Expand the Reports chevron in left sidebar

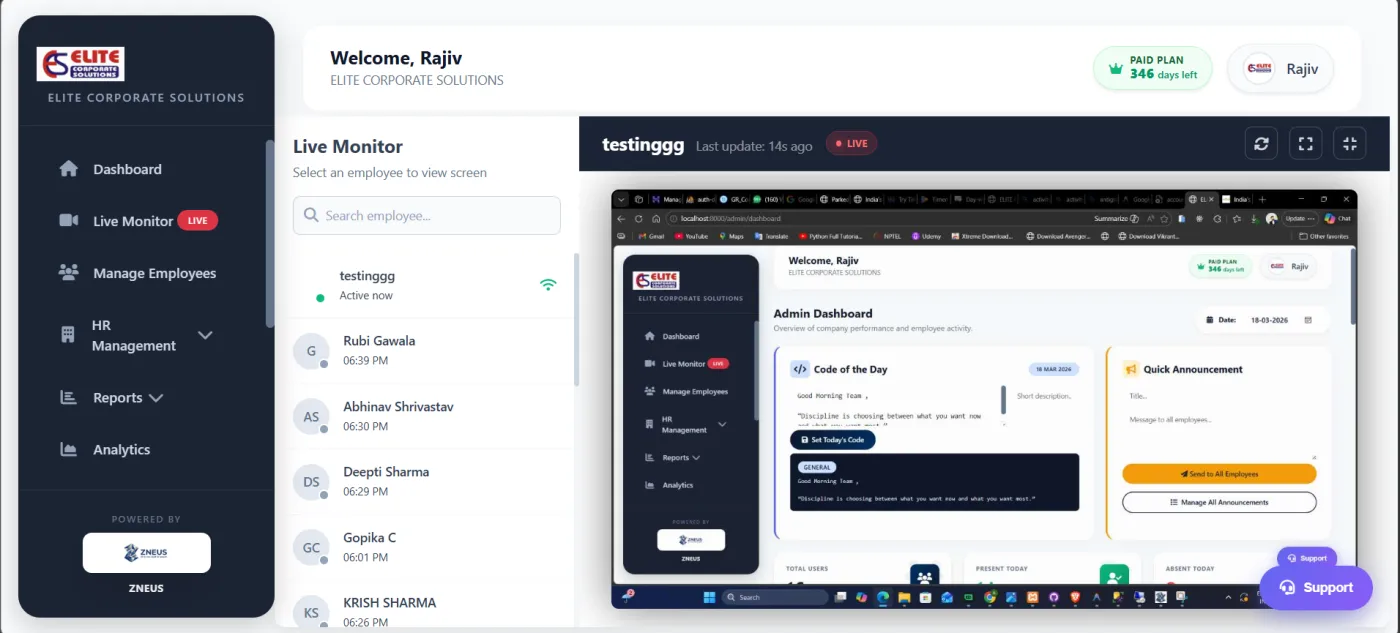coord(156,397)
